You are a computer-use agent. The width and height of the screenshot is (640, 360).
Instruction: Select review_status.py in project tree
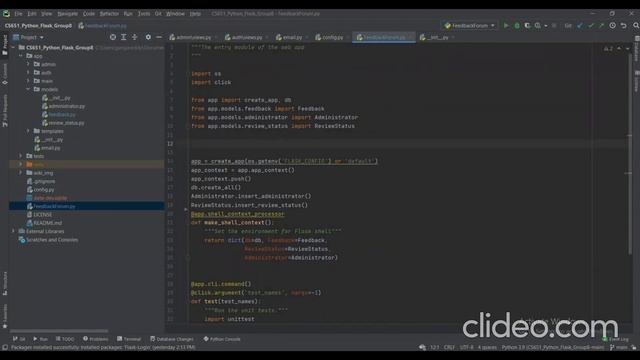(67, 123)
